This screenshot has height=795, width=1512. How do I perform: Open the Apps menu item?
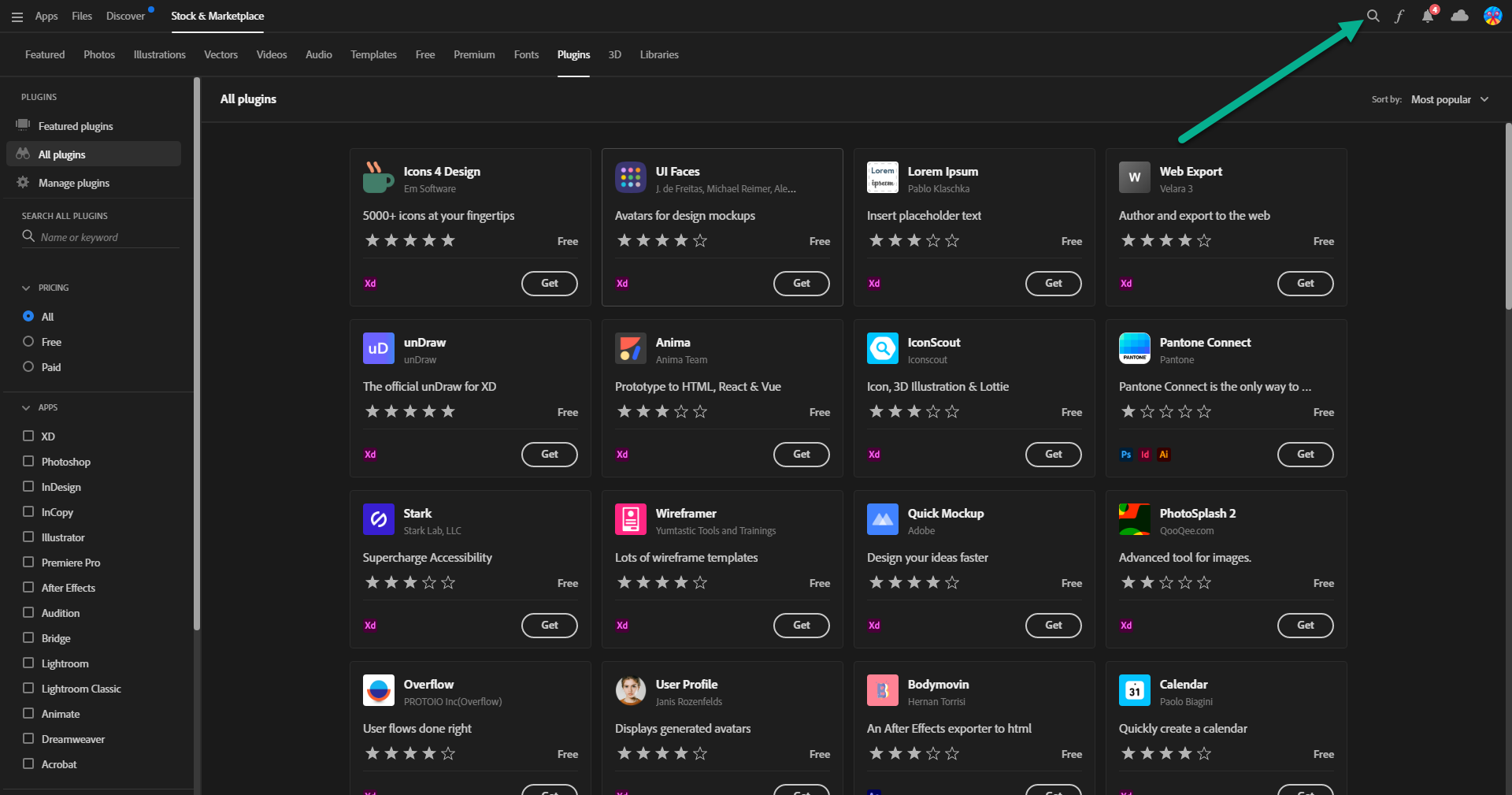point(46,16)
